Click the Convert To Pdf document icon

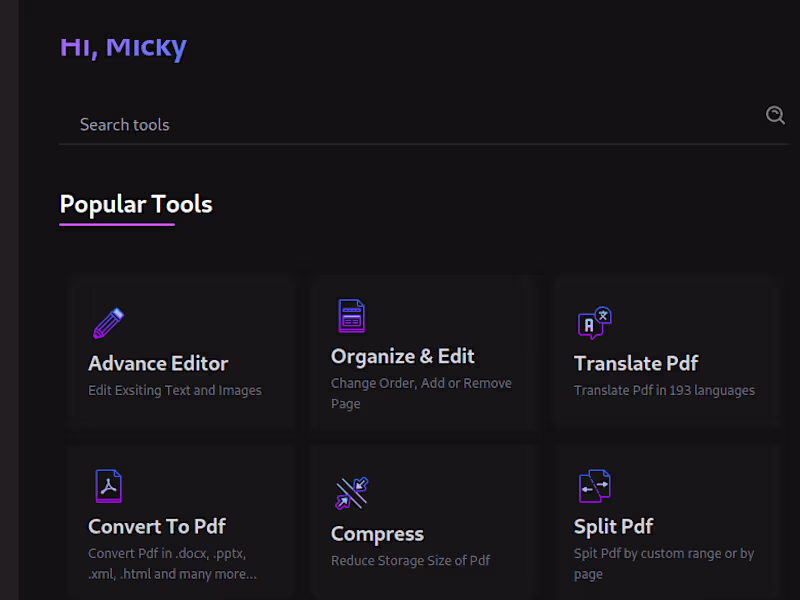click(108, 486)
